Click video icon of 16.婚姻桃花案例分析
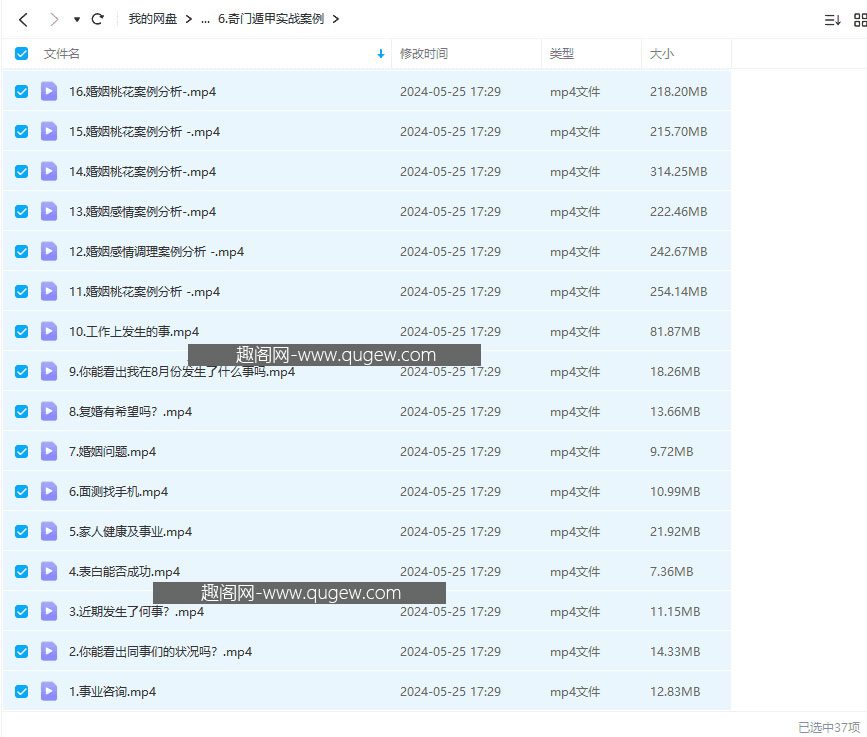 (49, 91)
